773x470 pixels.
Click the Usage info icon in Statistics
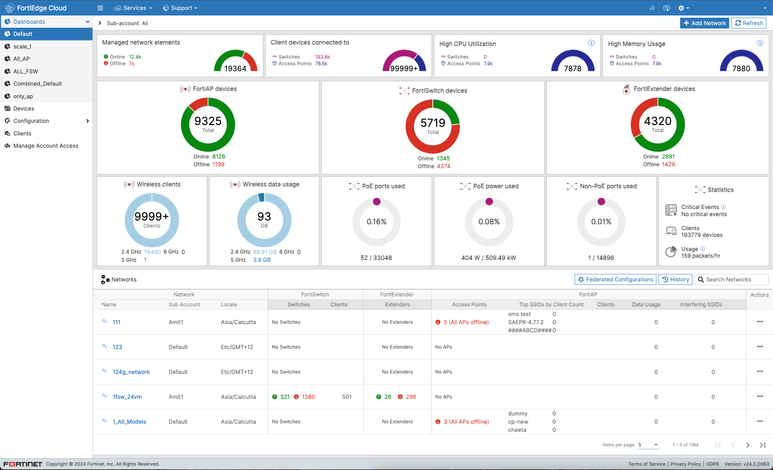[x=703, y=248]
